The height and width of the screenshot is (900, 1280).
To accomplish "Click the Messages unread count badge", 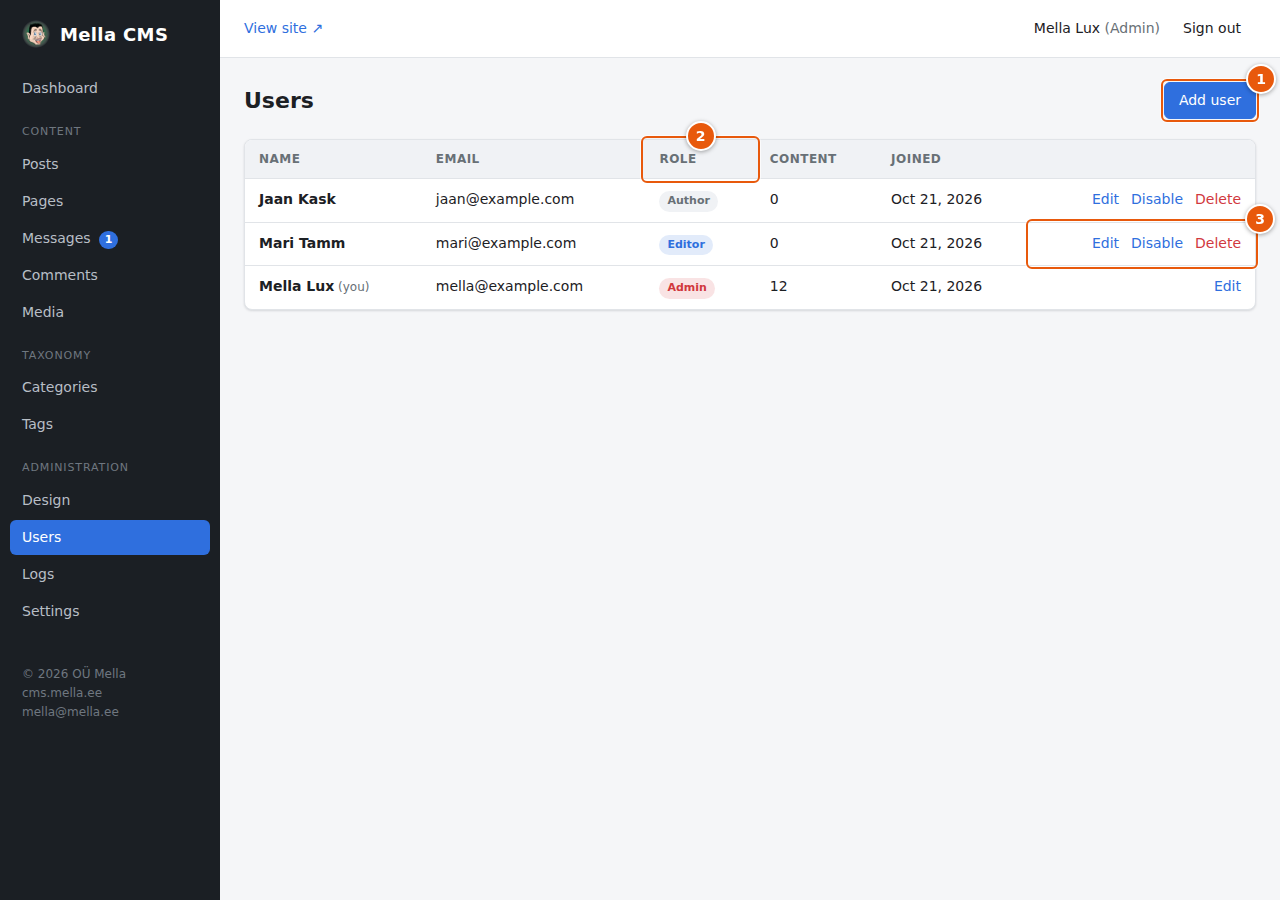I will point(108,239).
